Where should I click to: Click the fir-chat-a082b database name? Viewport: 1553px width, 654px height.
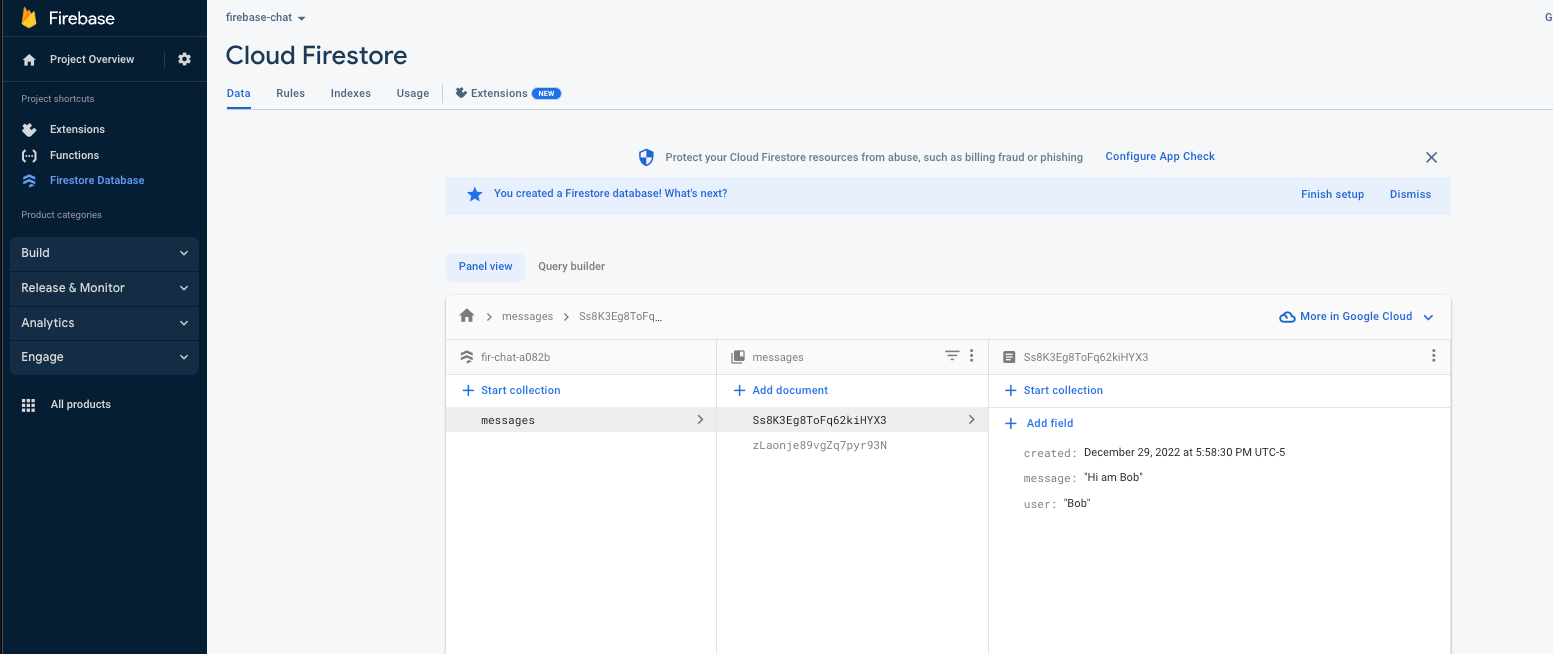516,357
